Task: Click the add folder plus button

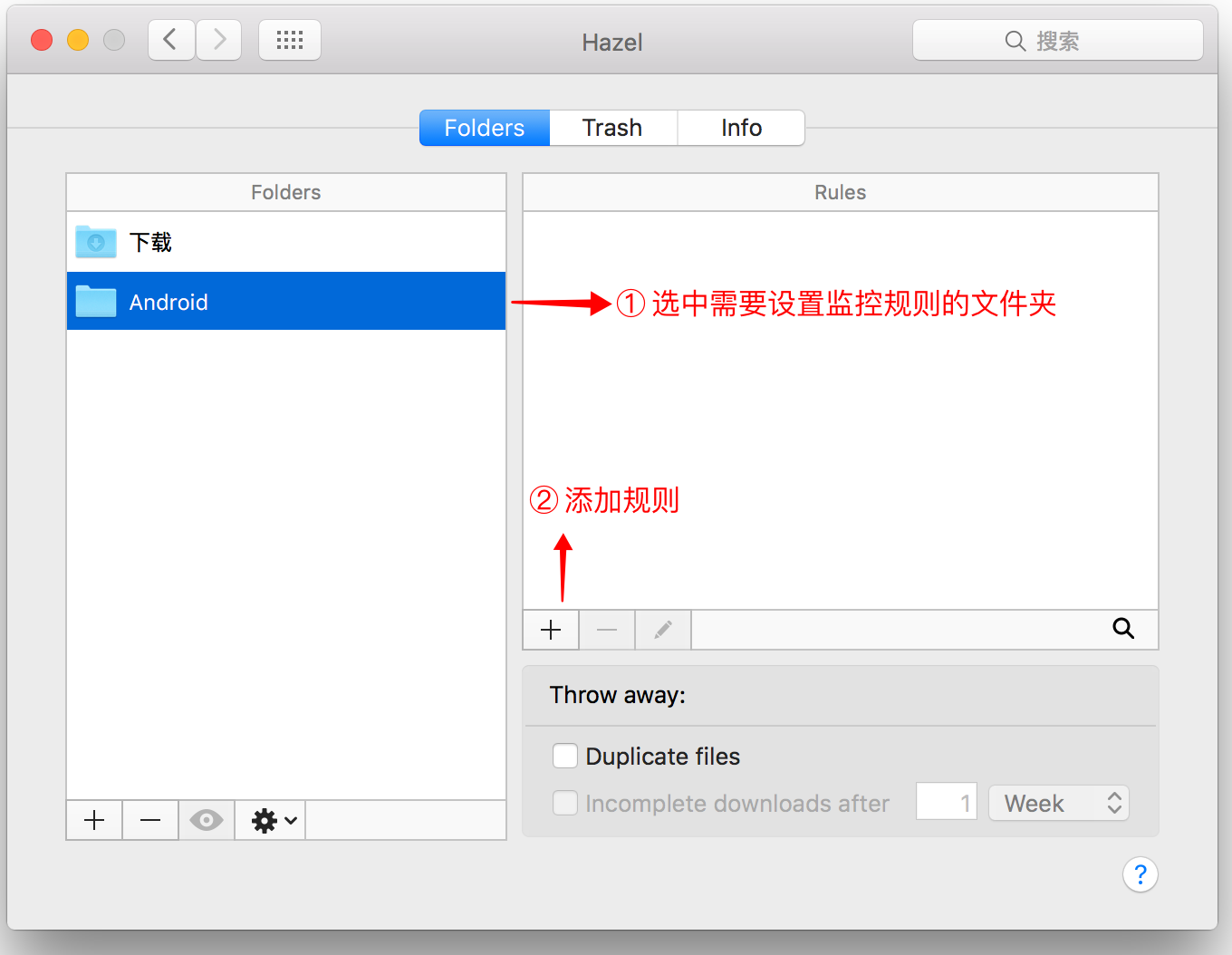Action: [94, 821]
